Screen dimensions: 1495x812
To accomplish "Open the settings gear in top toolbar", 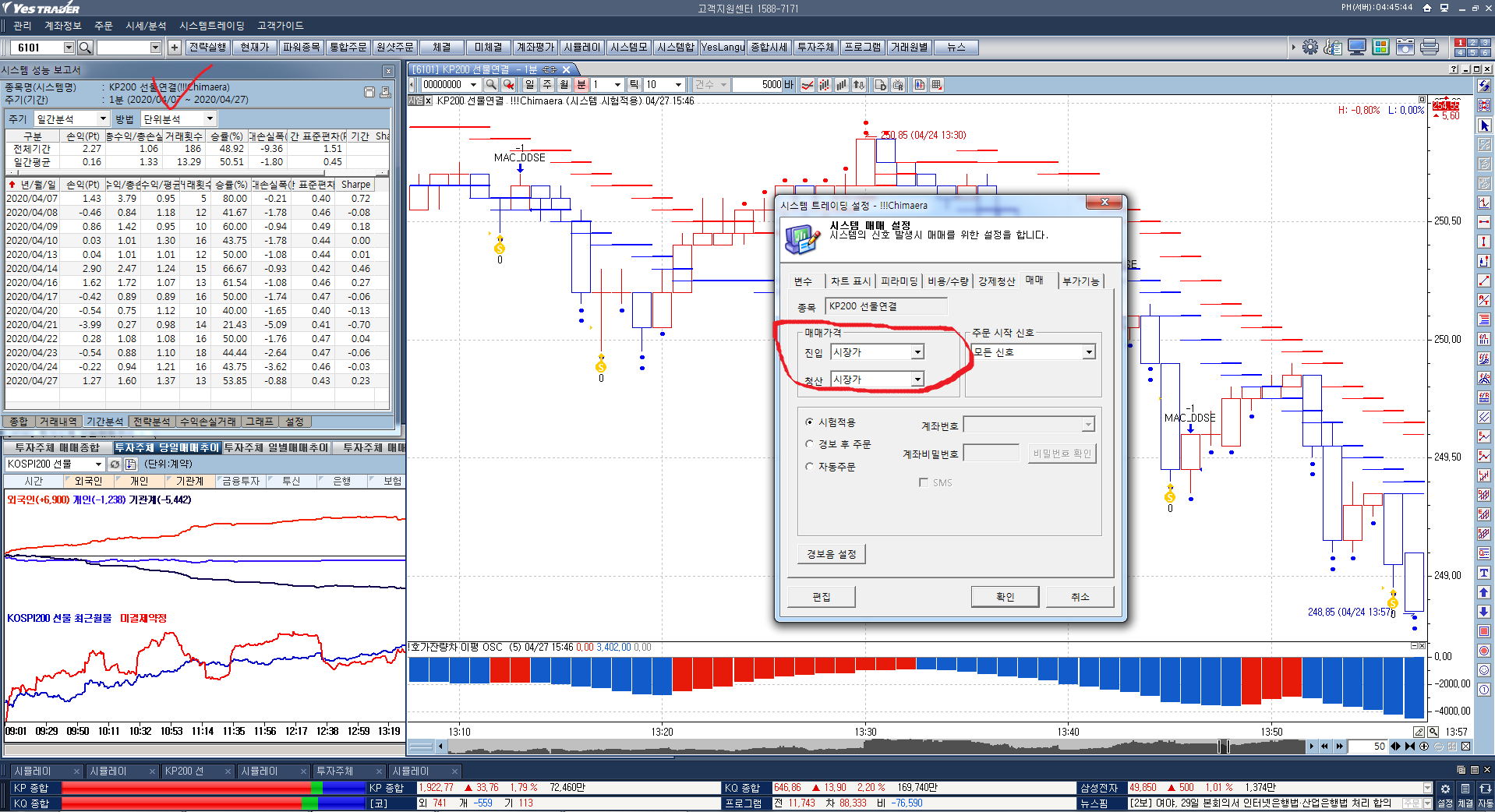I will (1309, 48).
